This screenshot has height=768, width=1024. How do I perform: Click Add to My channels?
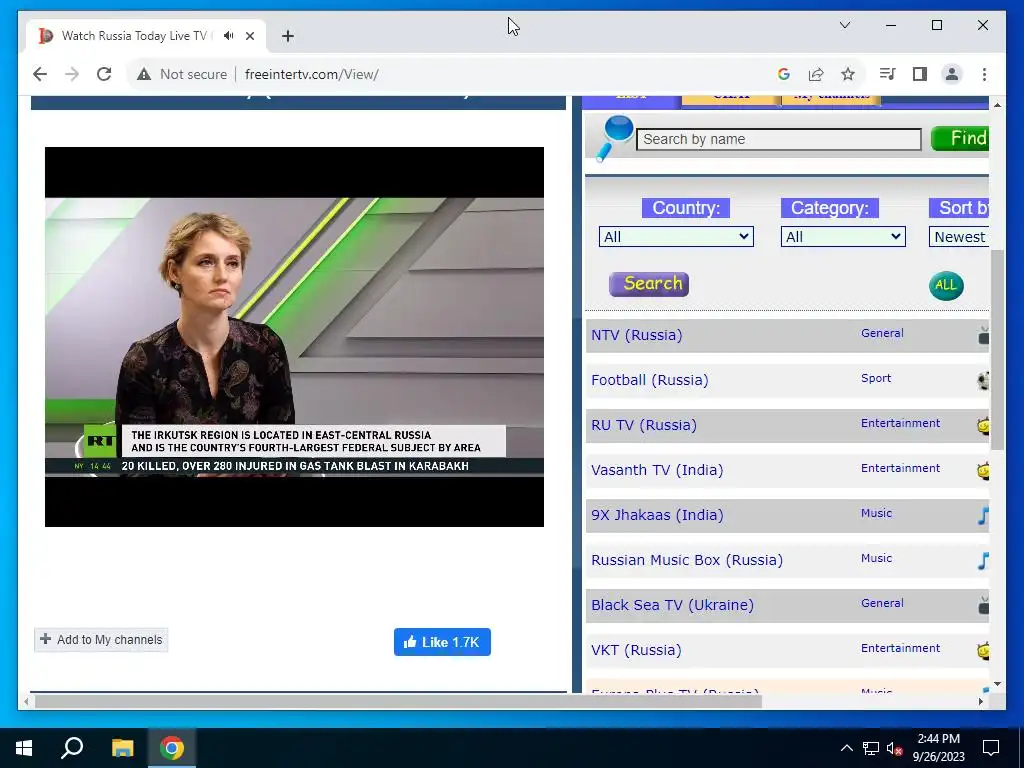pyautogui.click(x=101, y=640)
